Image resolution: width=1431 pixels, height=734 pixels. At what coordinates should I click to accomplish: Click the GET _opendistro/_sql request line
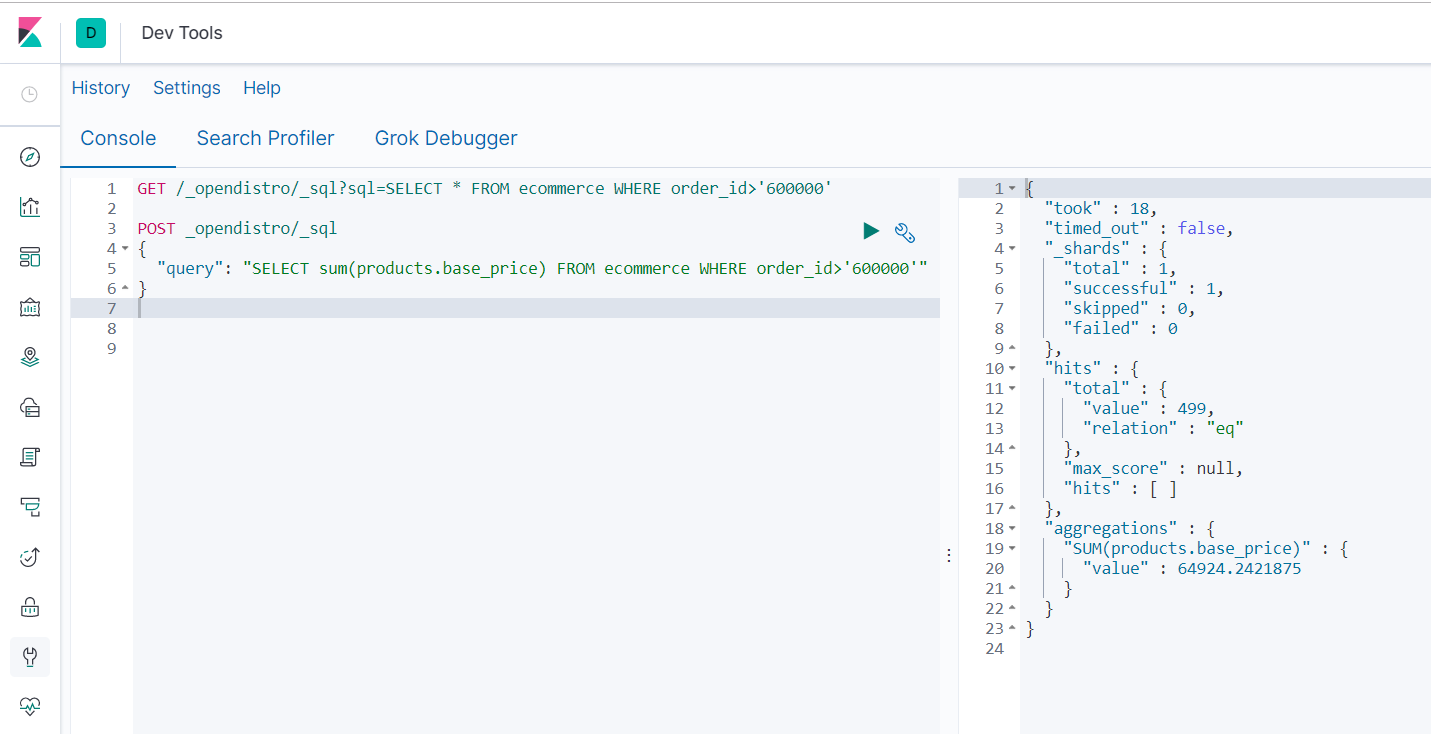pyautogui.click(x=484, y=188)
